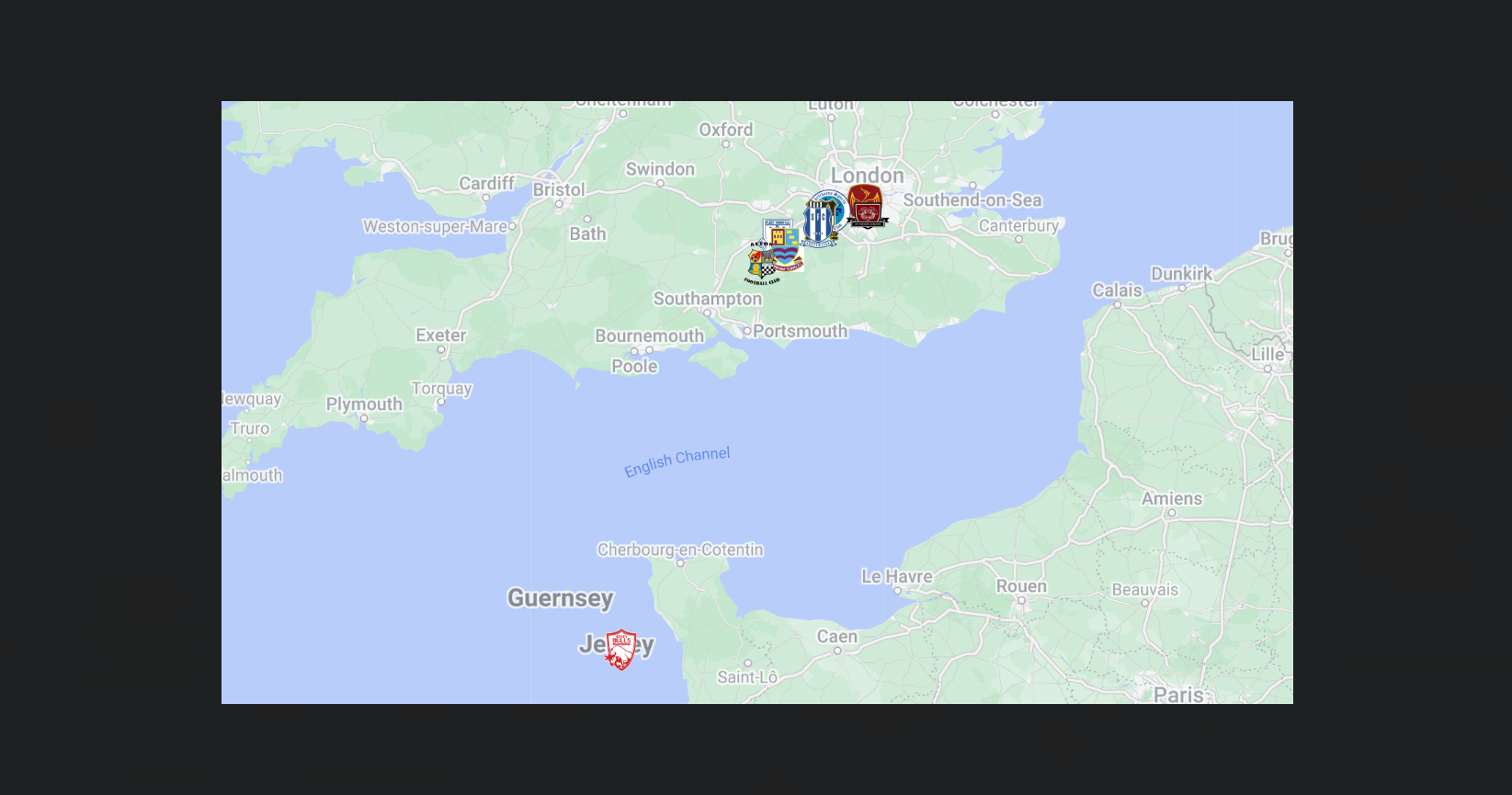This screenshot has width=1512, height=795.
Task: Click the London city label
Action: [x=868, y=175]
